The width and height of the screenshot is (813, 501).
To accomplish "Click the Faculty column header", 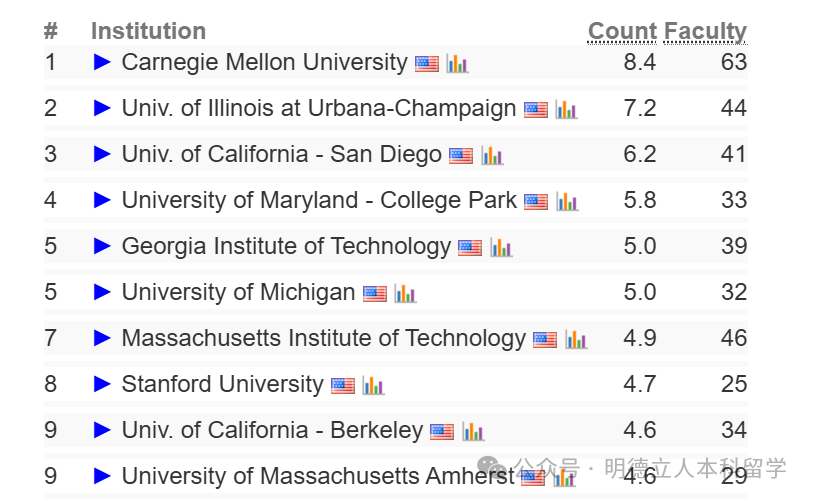I will point(706,32).
